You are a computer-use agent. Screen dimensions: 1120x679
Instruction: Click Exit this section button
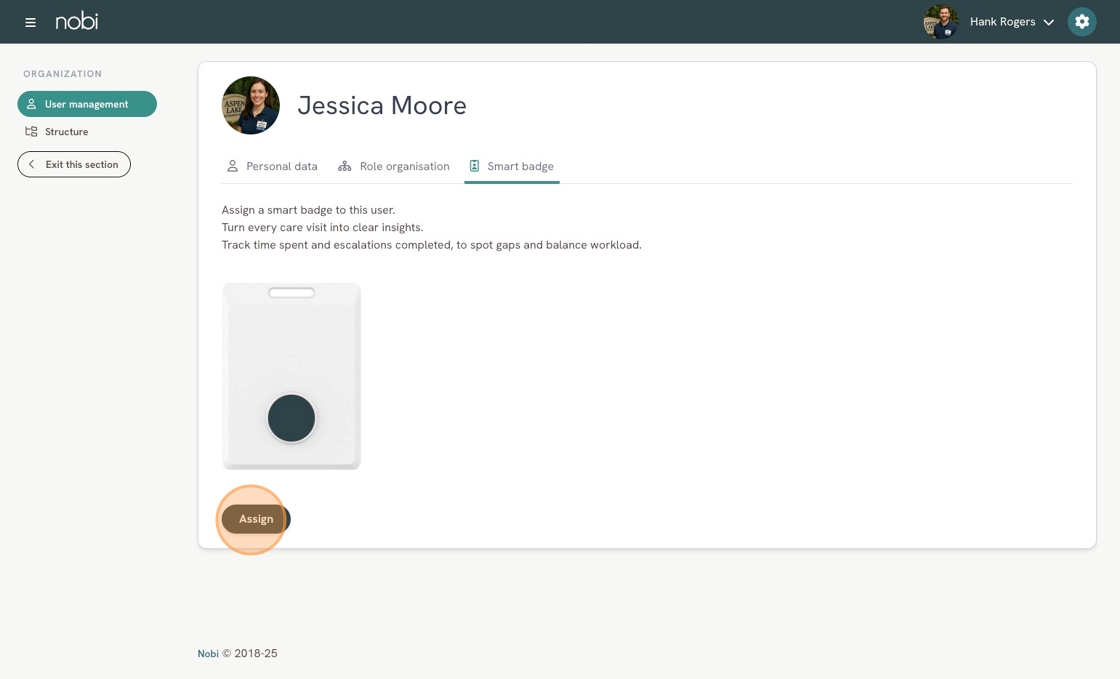coord(74,164)
